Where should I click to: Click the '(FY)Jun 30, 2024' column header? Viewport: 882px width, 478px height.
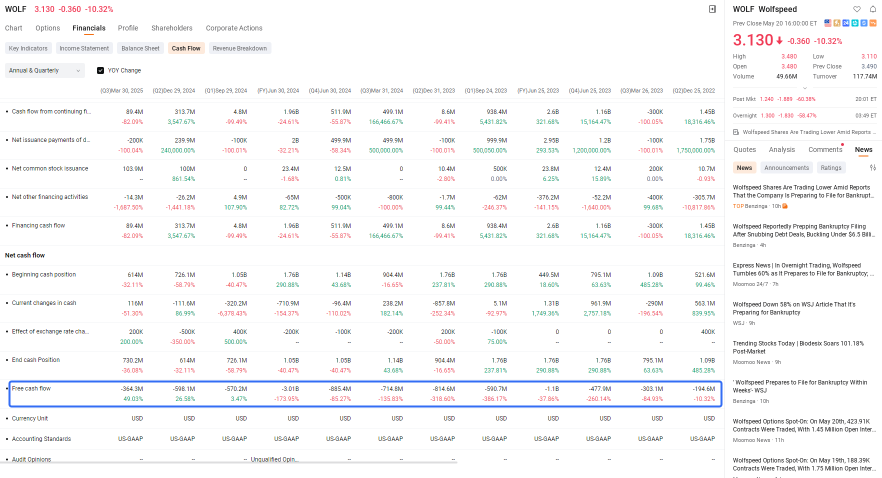(x=278, y=91)
